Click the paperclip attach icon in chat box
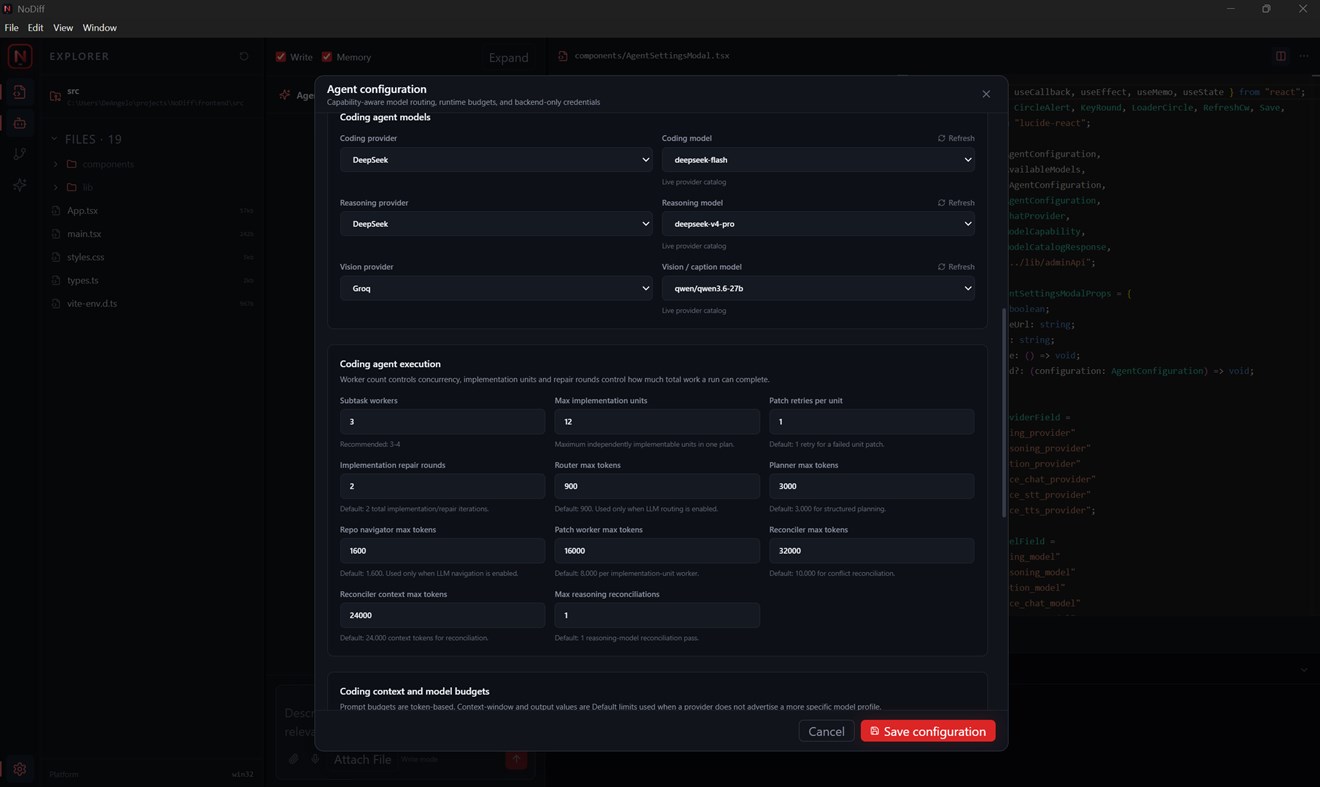 pos(294,759)
